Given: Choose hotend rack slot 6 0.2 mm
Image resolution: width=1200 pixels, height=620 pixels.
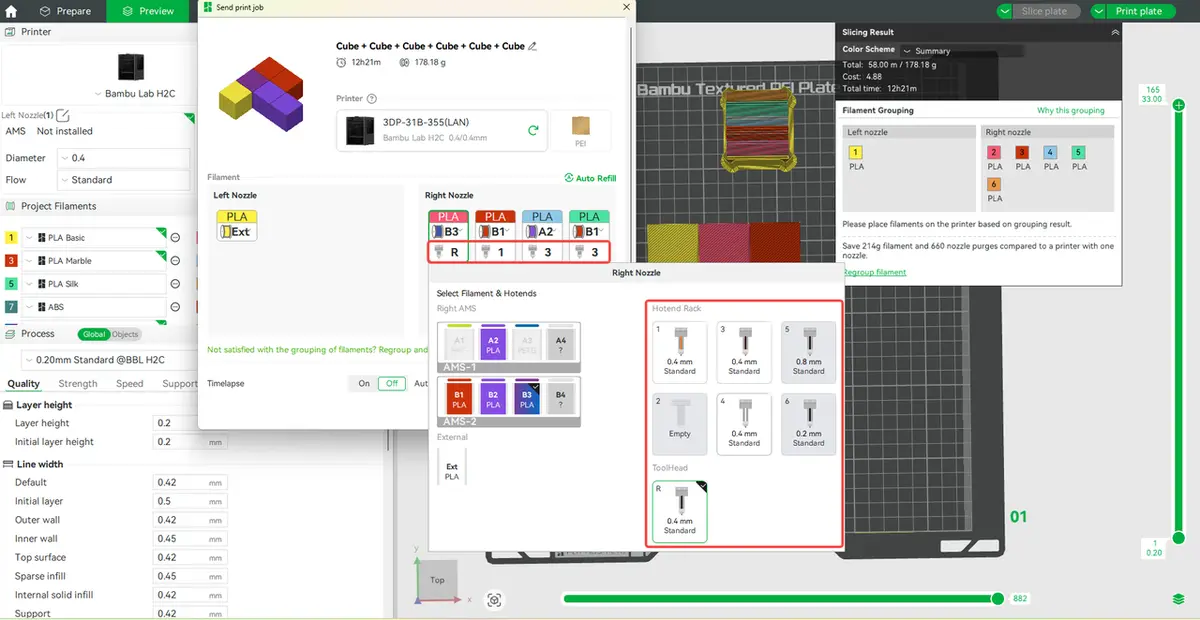Looking at the screenshot, I should point(808,423).
